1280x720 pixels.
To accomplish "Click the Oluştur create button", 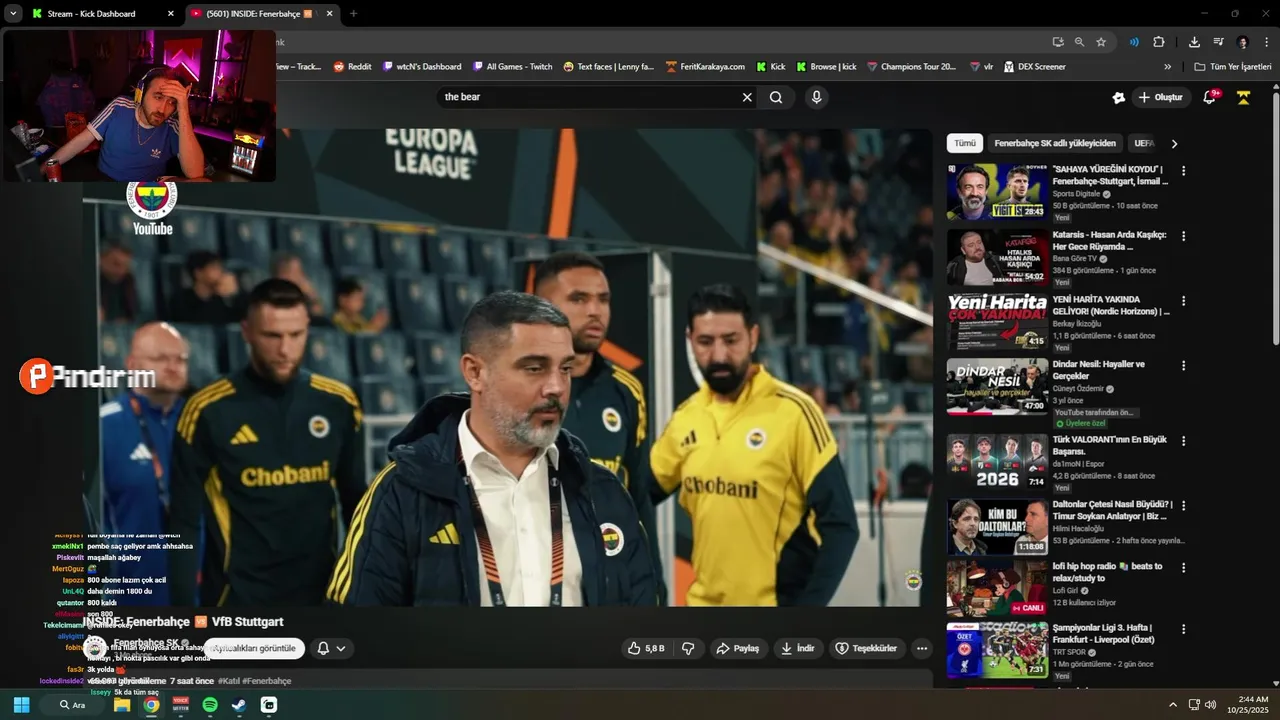I will [1160, 97].
